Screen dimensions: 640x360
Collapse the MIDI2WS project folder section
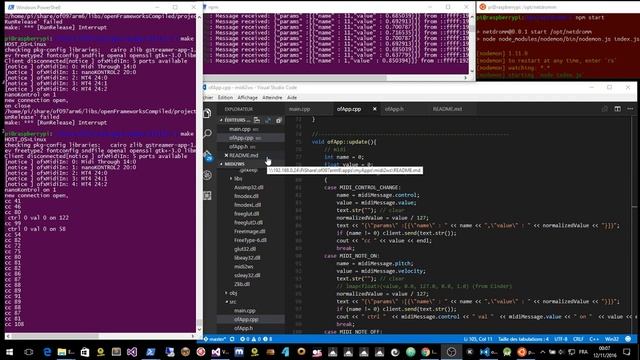point(222,164)
